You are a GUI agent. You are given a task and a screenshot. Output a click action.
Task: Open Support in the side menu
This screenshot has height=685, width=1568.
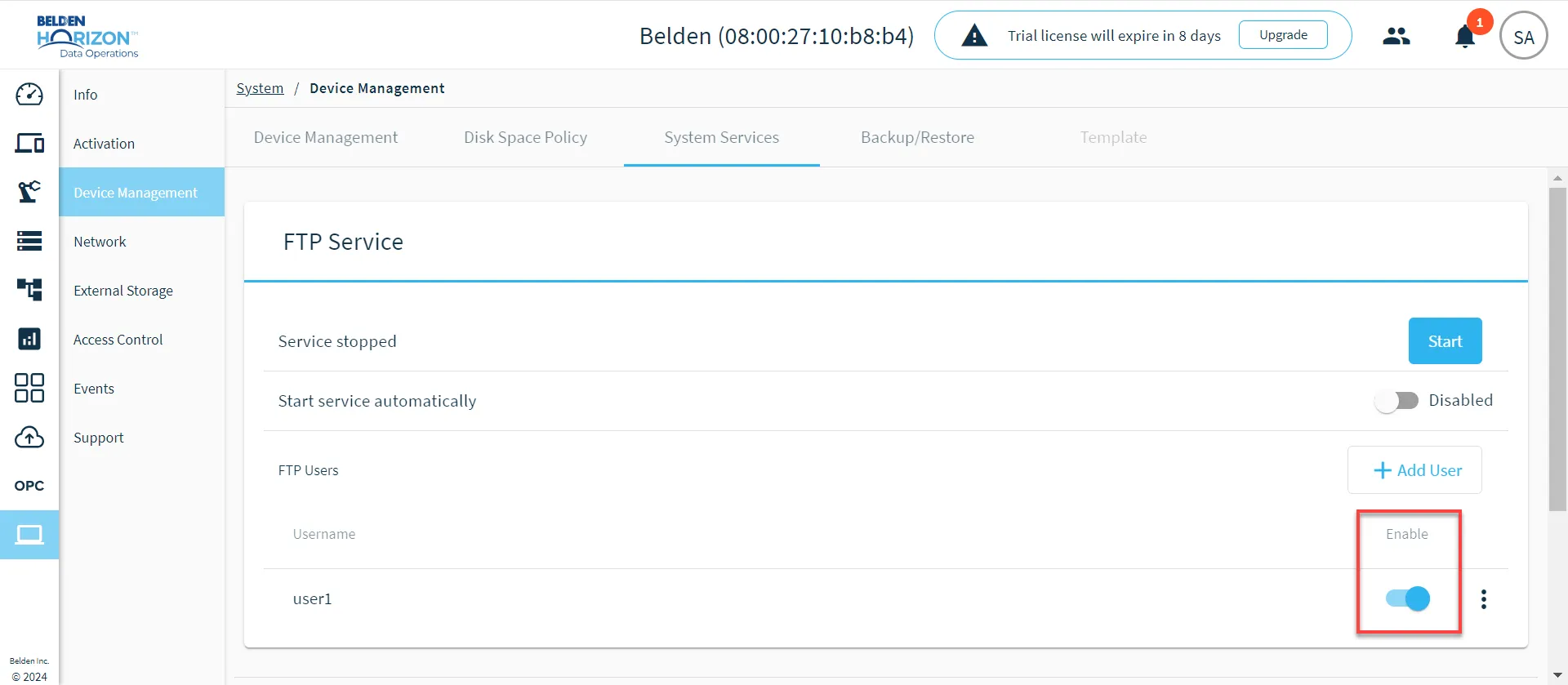[x=142, y=438]
